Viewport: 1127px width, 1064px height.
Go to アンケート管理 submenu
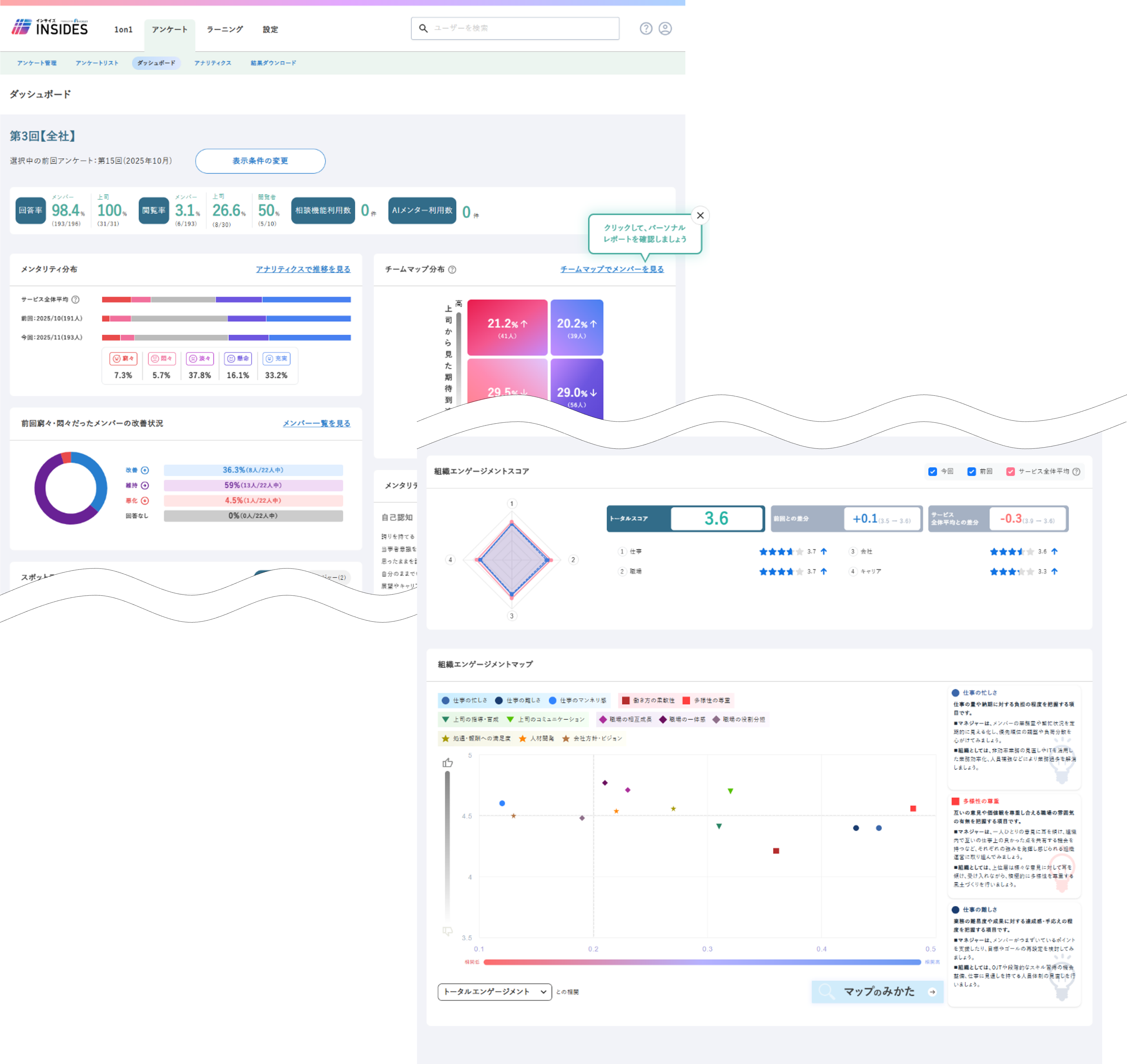pos(37,63)
